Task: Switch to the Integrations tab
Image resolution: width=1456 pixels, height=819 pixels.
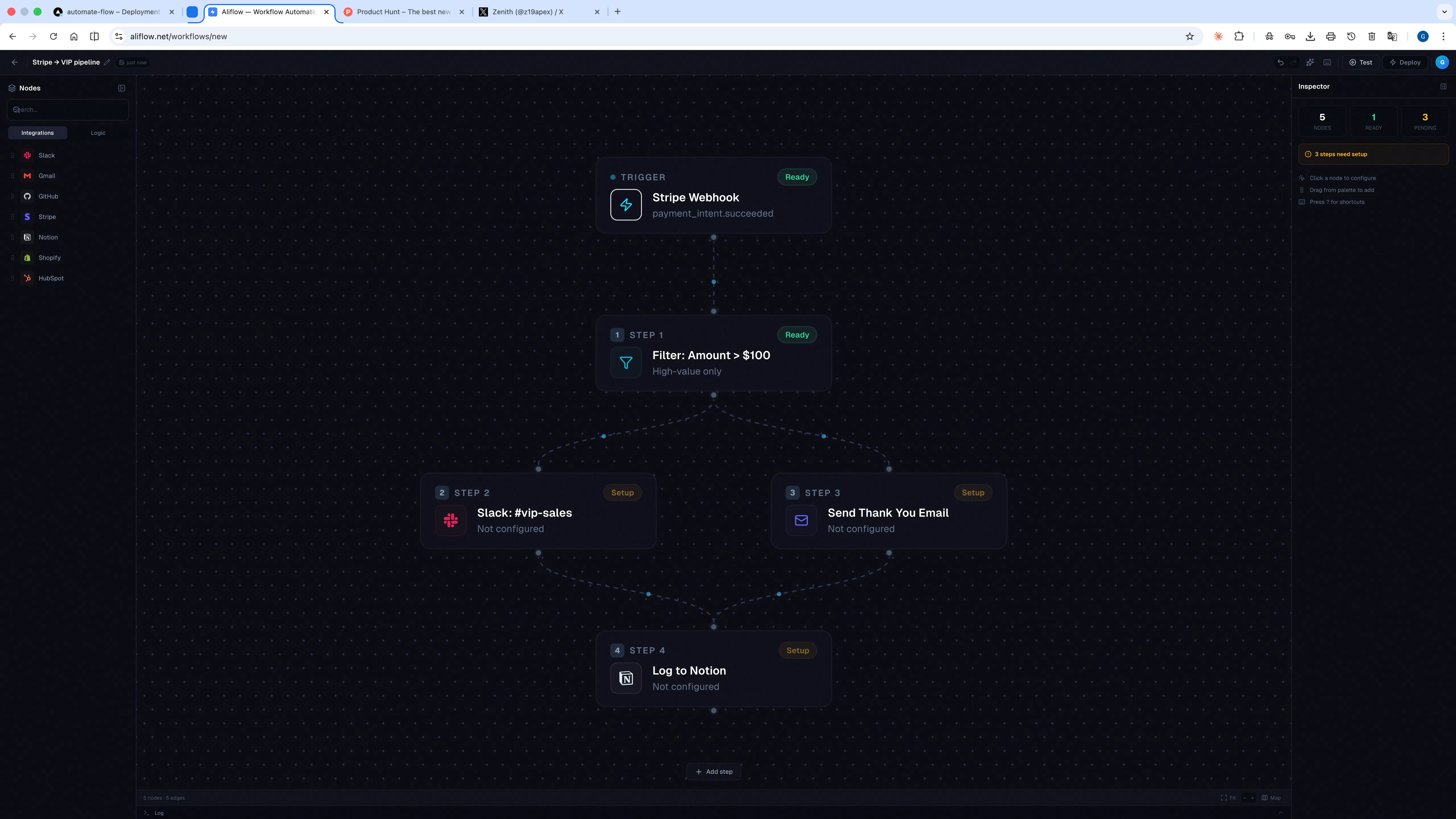Action: tap(37, 133)
